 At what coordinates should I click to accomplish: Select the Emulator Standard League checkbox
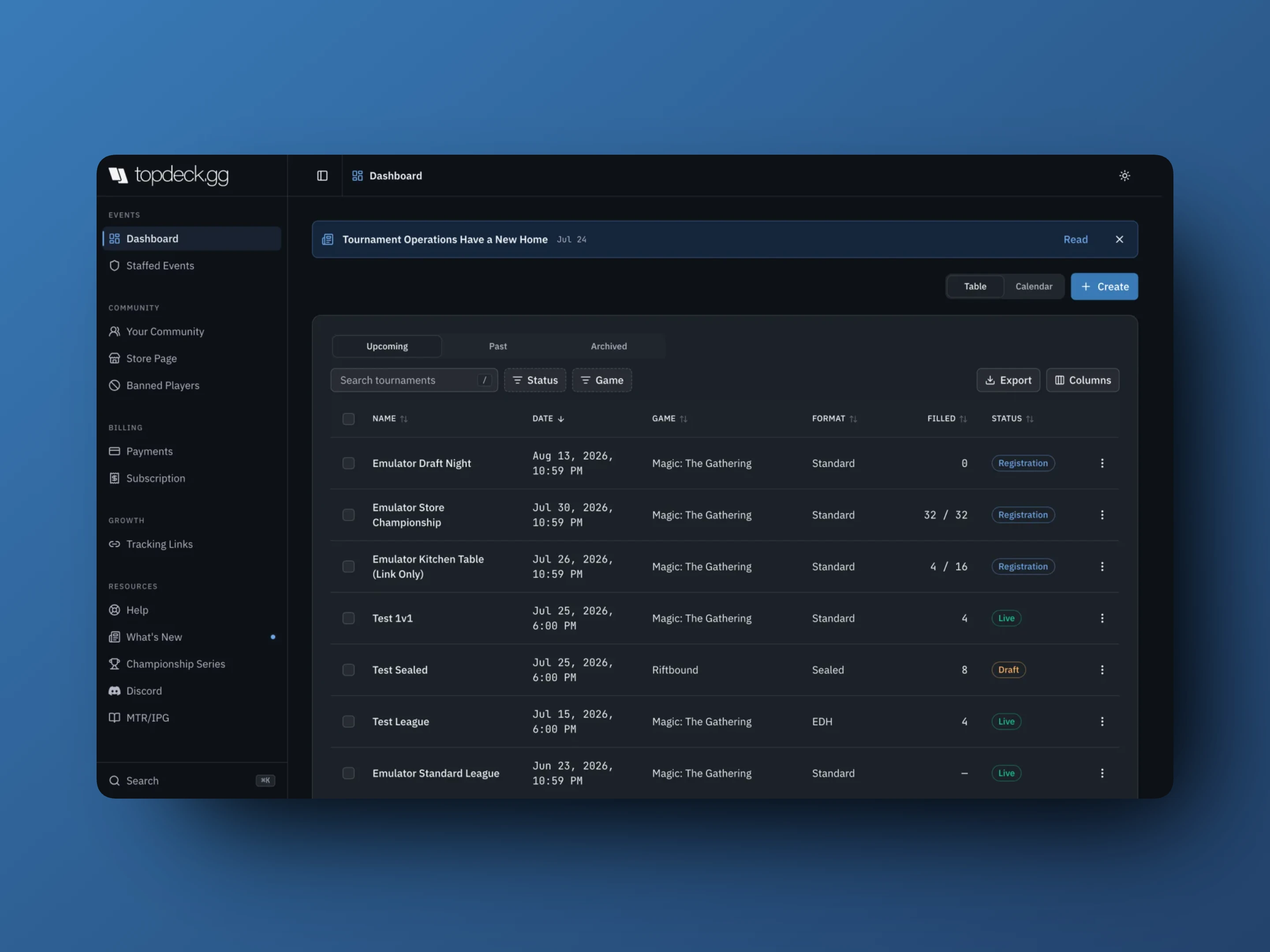348,773
